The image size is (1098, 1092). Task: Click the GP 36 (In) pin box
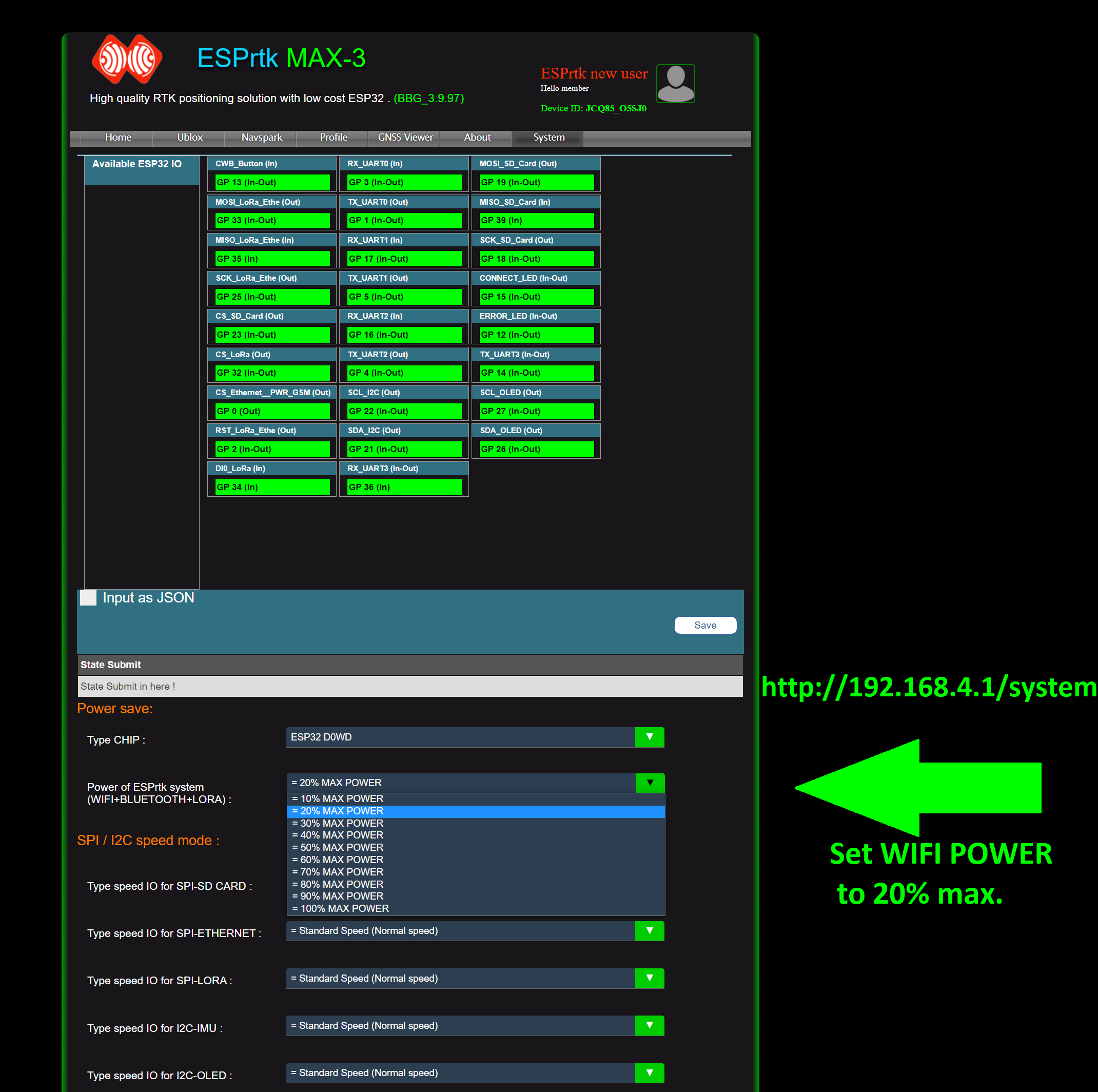click(x=403, y=487)
